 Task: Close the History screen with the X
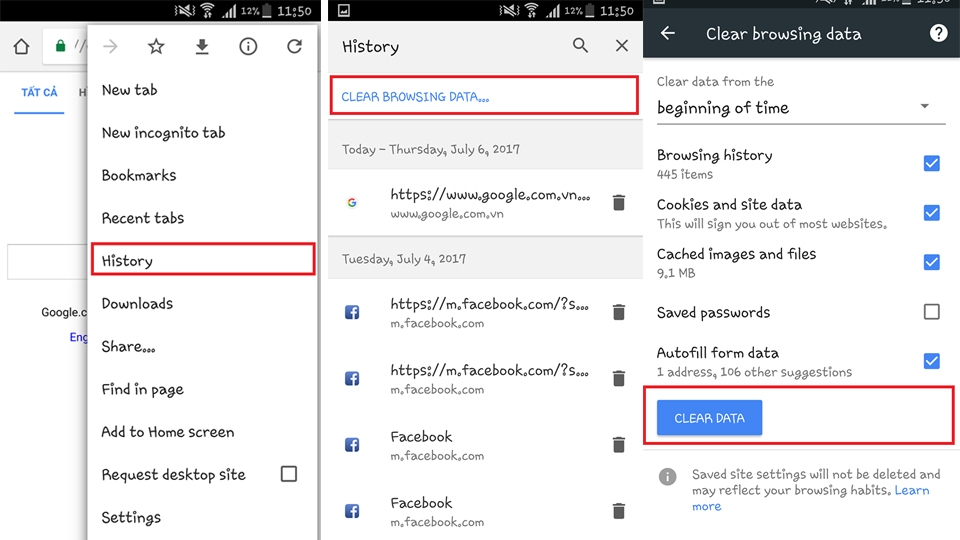pyautogui.click(x=622, y=45)
